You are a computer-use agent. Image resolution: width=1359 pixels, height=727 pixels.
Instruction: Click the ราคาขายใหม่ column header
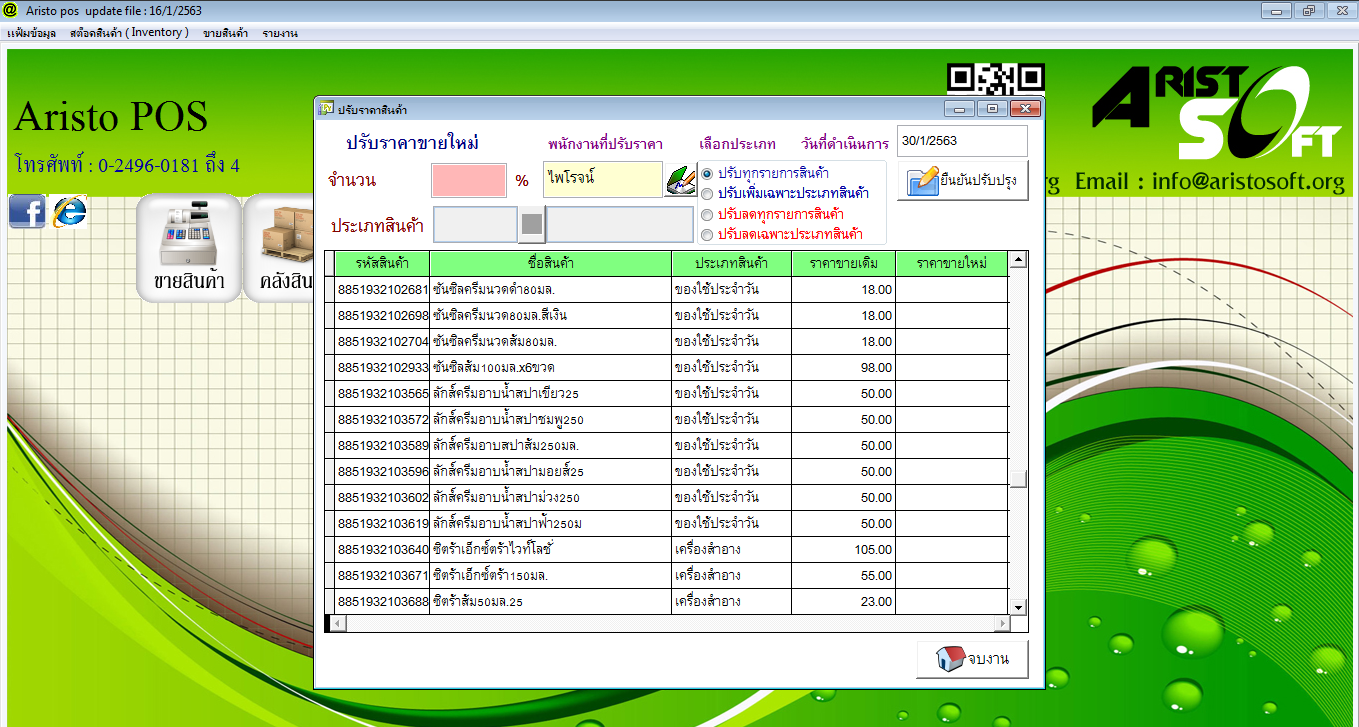[x=951, y=264]
